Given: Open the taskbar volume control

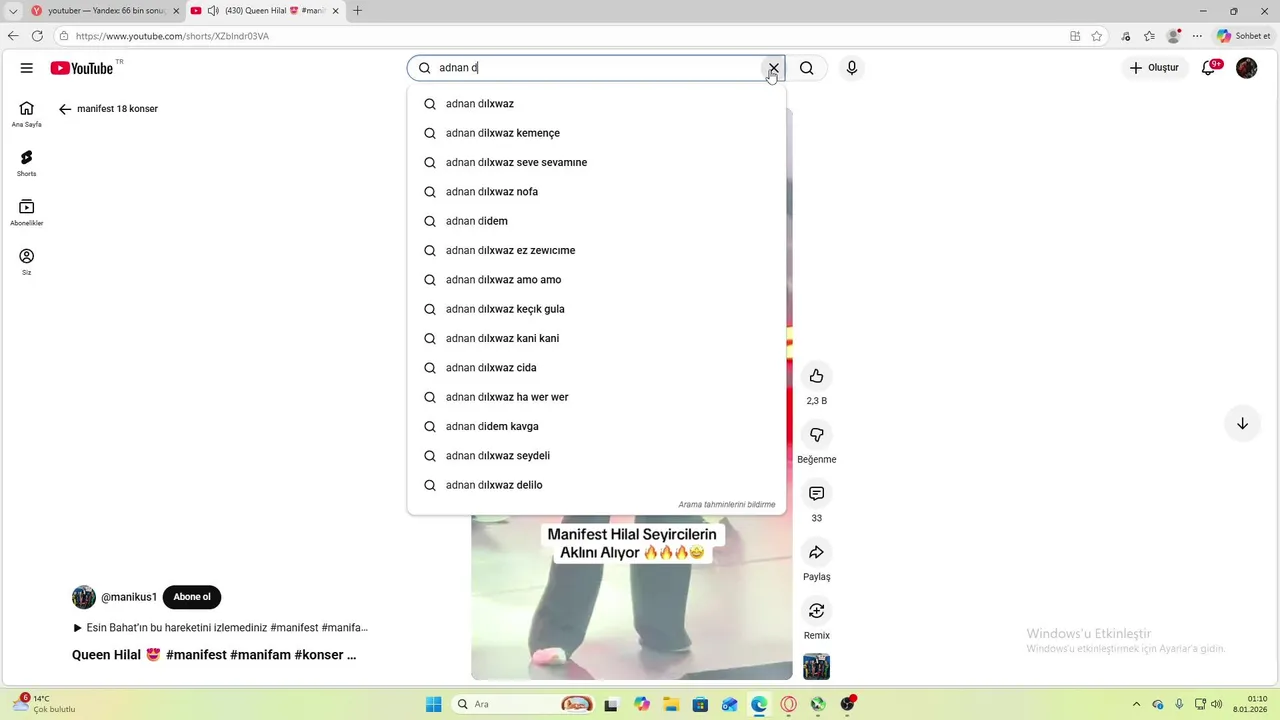Looking at the screenshot, I should (1217, 704).
